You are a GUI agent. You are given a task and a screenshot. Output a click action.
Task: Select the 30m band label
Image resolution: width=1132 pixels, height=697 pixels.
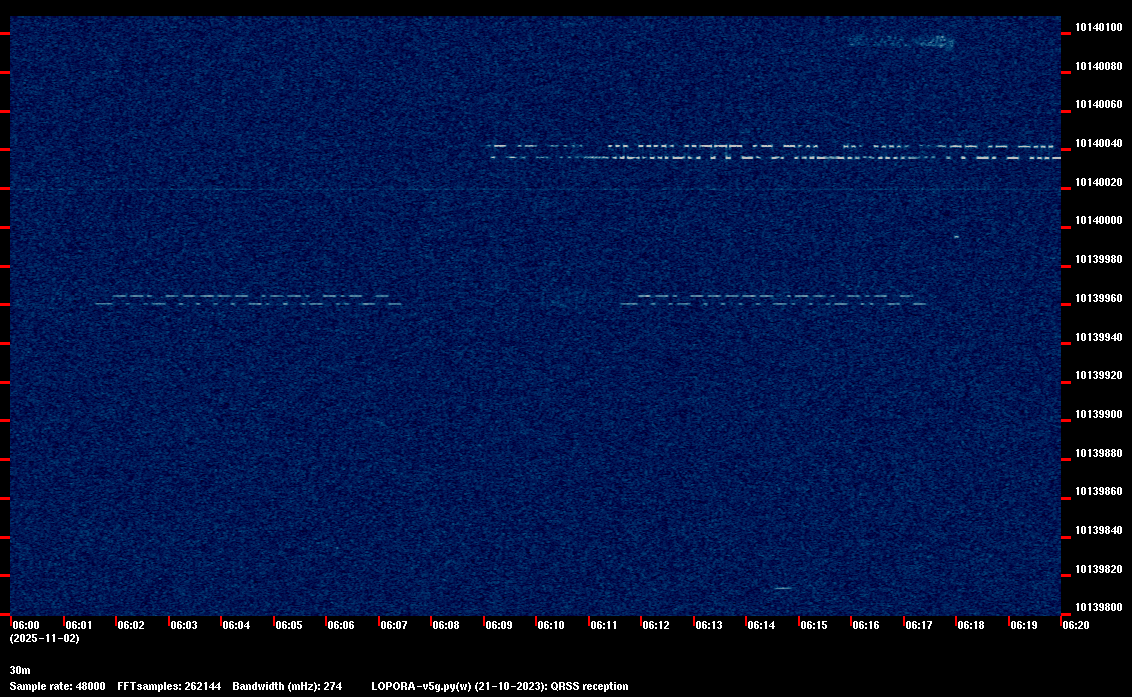click(20, 671)
